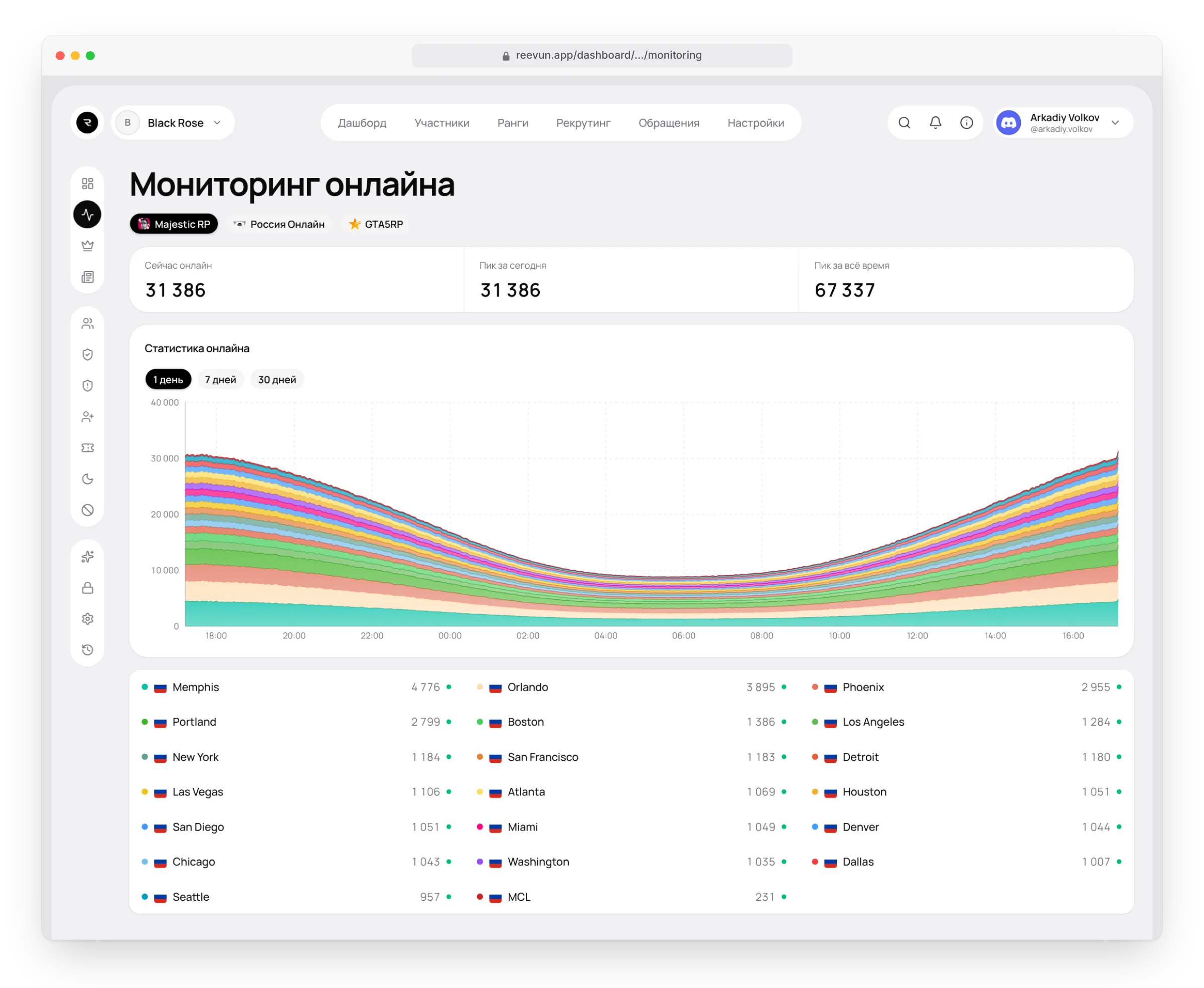
Task: Click the Orlando server row
Action: pos(631,687)
